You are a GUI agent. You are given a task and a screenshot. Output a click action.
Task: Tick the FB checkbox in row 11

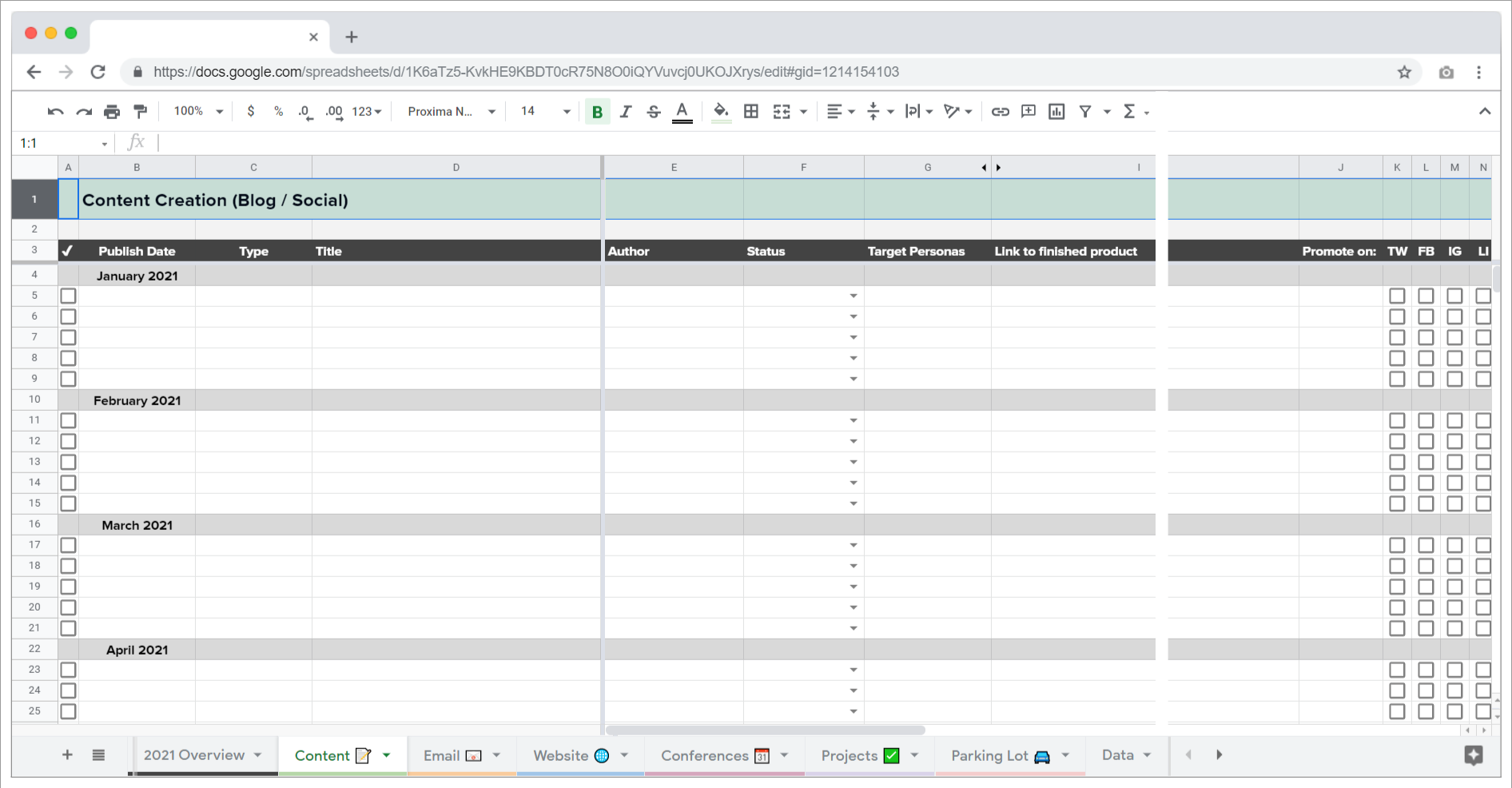pos(1426,420)
